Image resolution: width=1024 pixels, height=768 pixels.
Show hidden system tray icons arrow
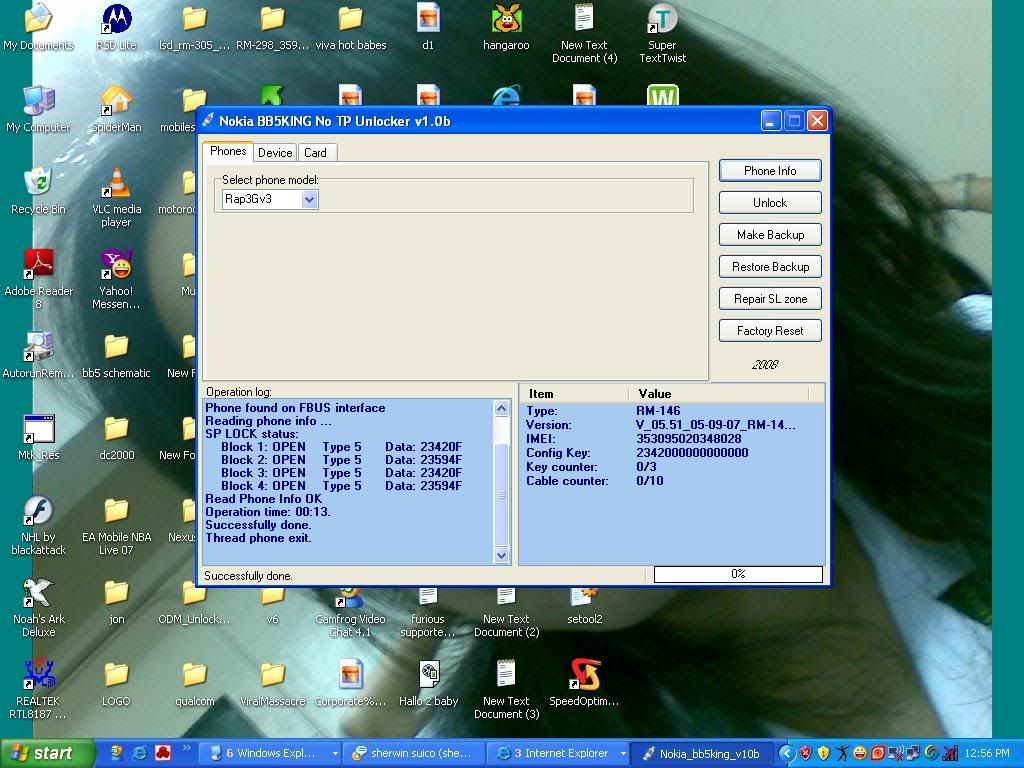[x=786, y=754]
